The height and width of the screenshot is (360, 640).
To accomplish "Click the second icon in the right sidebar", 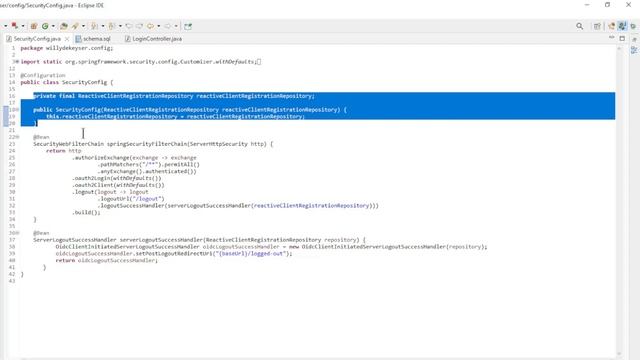I will click(x=634, y=50).
